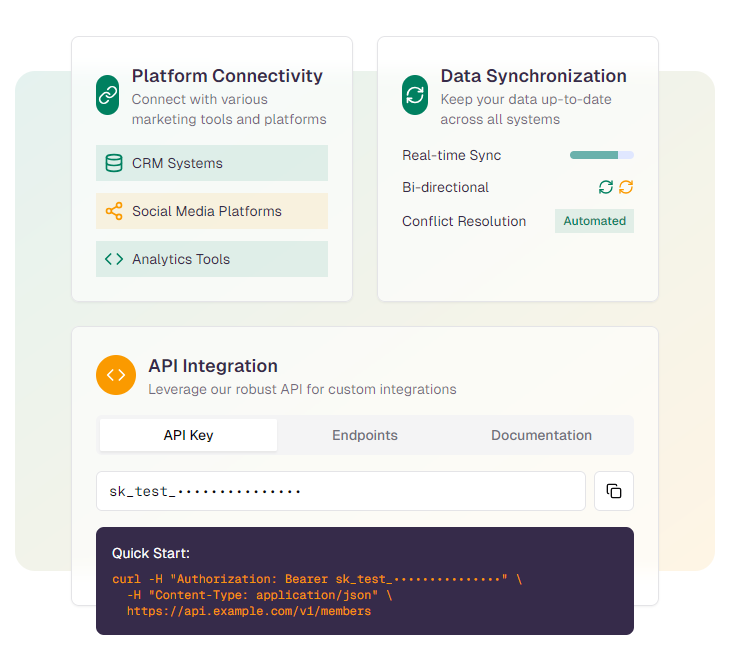Switch to the API Key tab

pyautogui.click(x=189, y=435)
